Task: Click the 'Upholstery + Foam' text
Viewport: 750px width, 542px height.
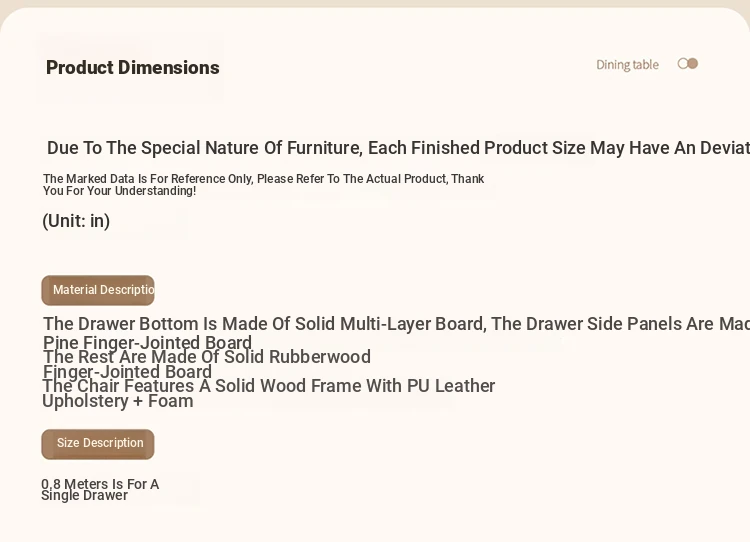Action: (x=118, y=401)
